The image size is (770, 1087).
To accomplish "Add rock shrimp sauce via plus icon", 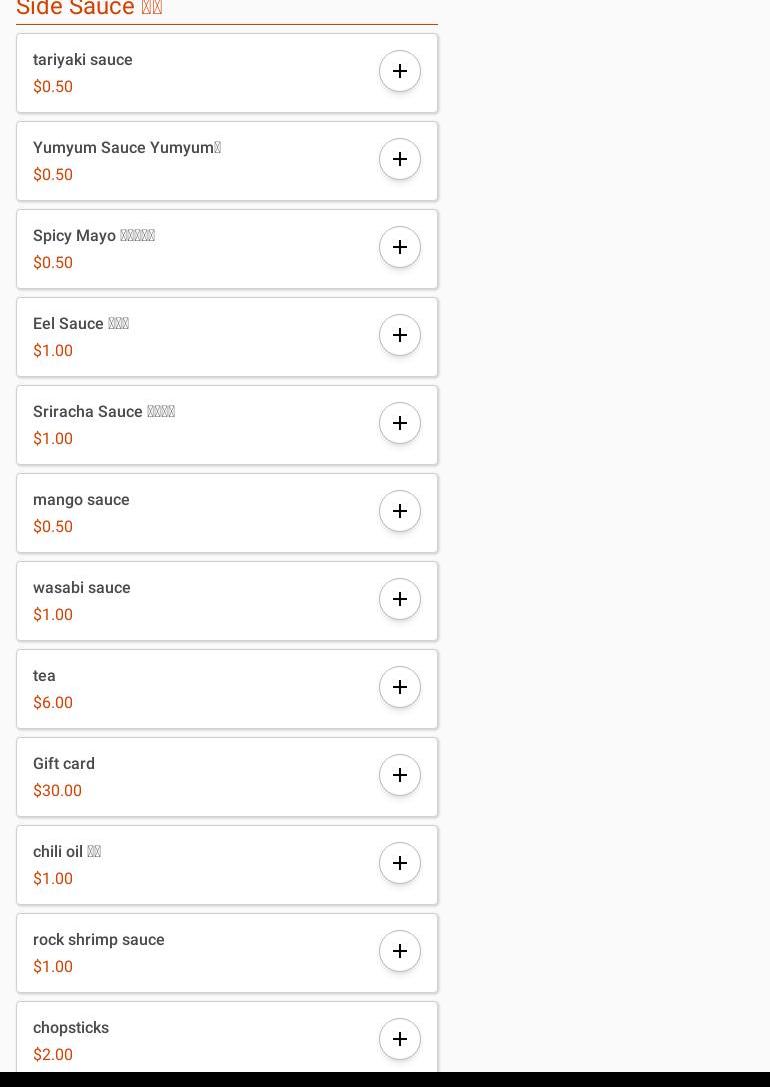I will 400,951.
